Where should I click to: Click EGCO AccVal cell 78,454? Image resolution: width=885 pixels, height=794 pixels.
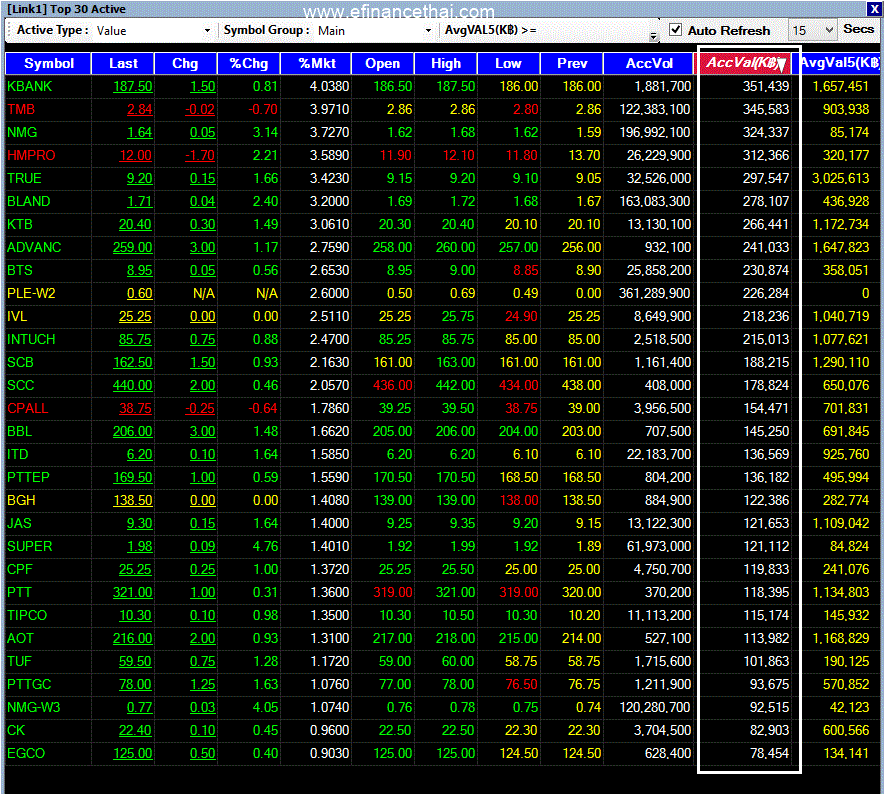click(x=769, y=754)
